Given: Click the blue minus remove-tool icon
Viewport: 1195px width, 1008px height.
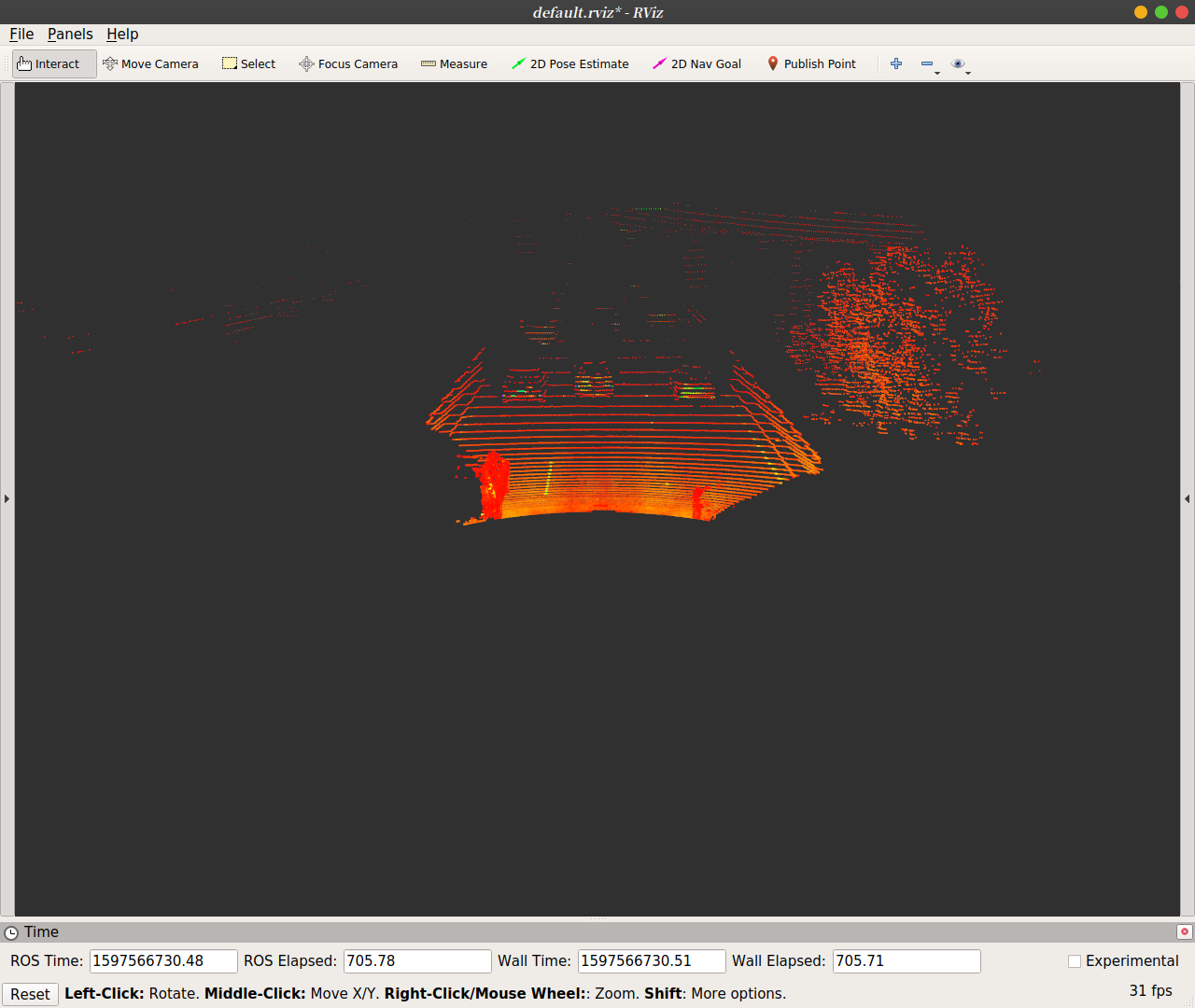Looking at the screenshot, I should [926, 63].
